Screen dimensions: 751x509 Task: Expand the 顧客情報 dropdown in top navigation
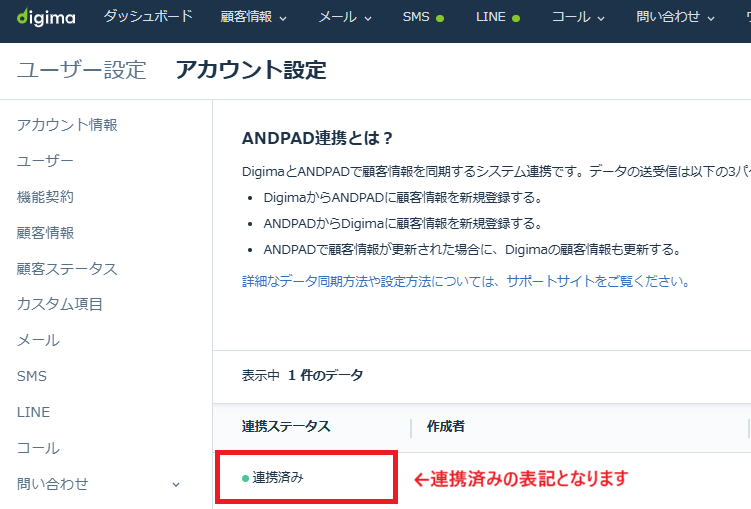[253, 17]
